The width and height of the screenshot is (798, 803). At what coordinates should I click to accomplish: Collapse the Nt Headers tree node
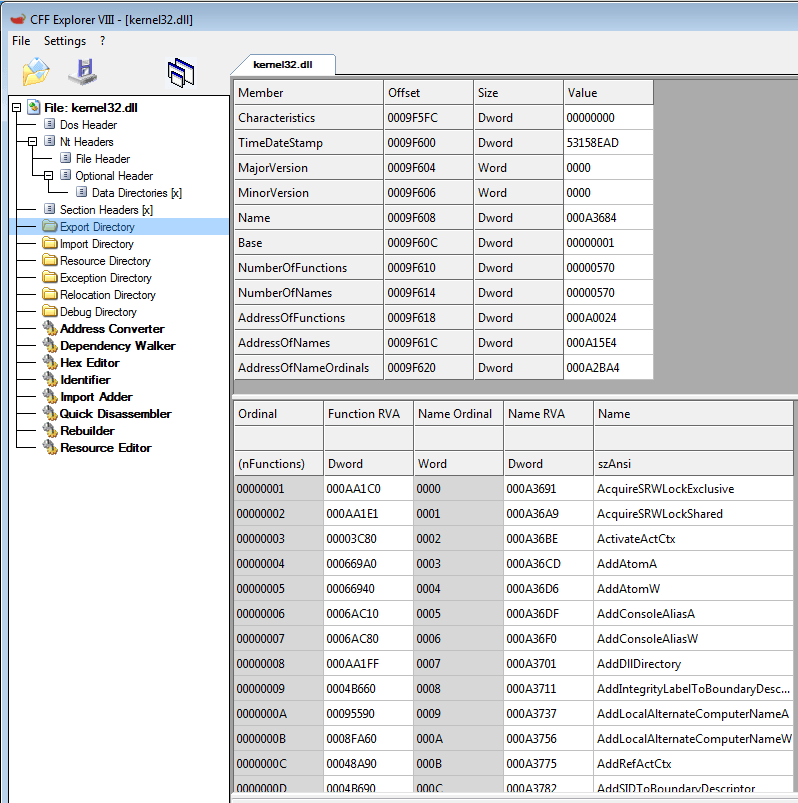pos(32,142)
